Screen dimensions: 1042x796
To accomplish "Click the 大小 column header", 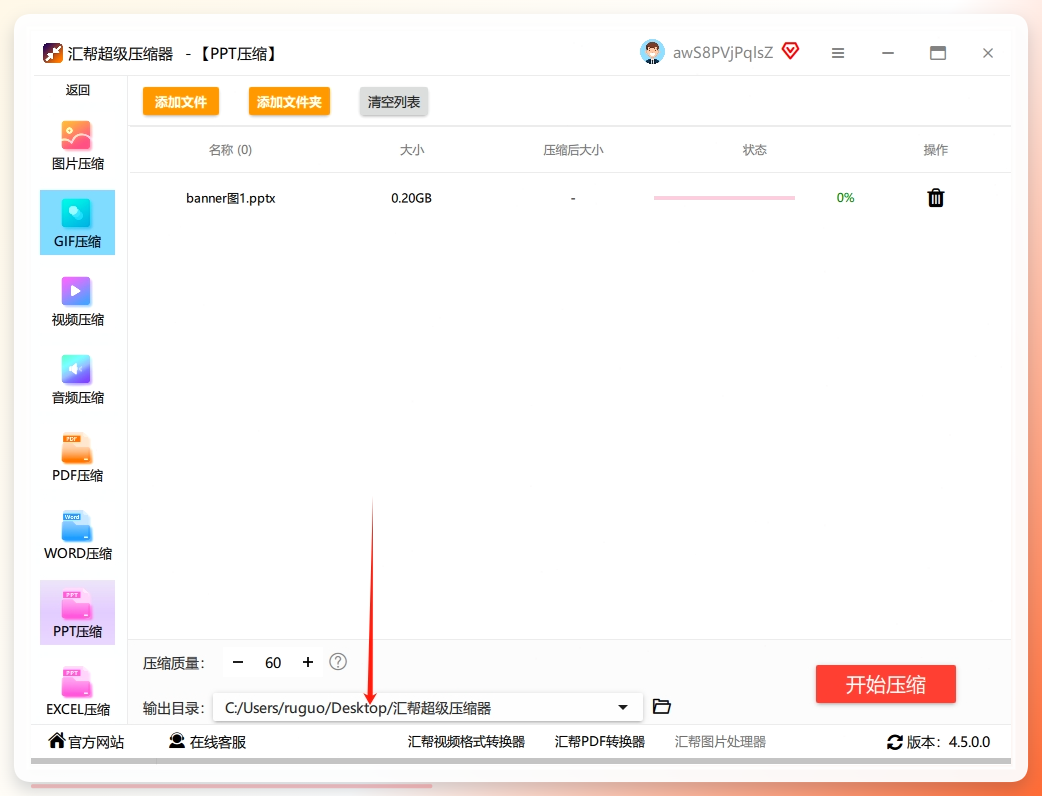I will [412, 150].
